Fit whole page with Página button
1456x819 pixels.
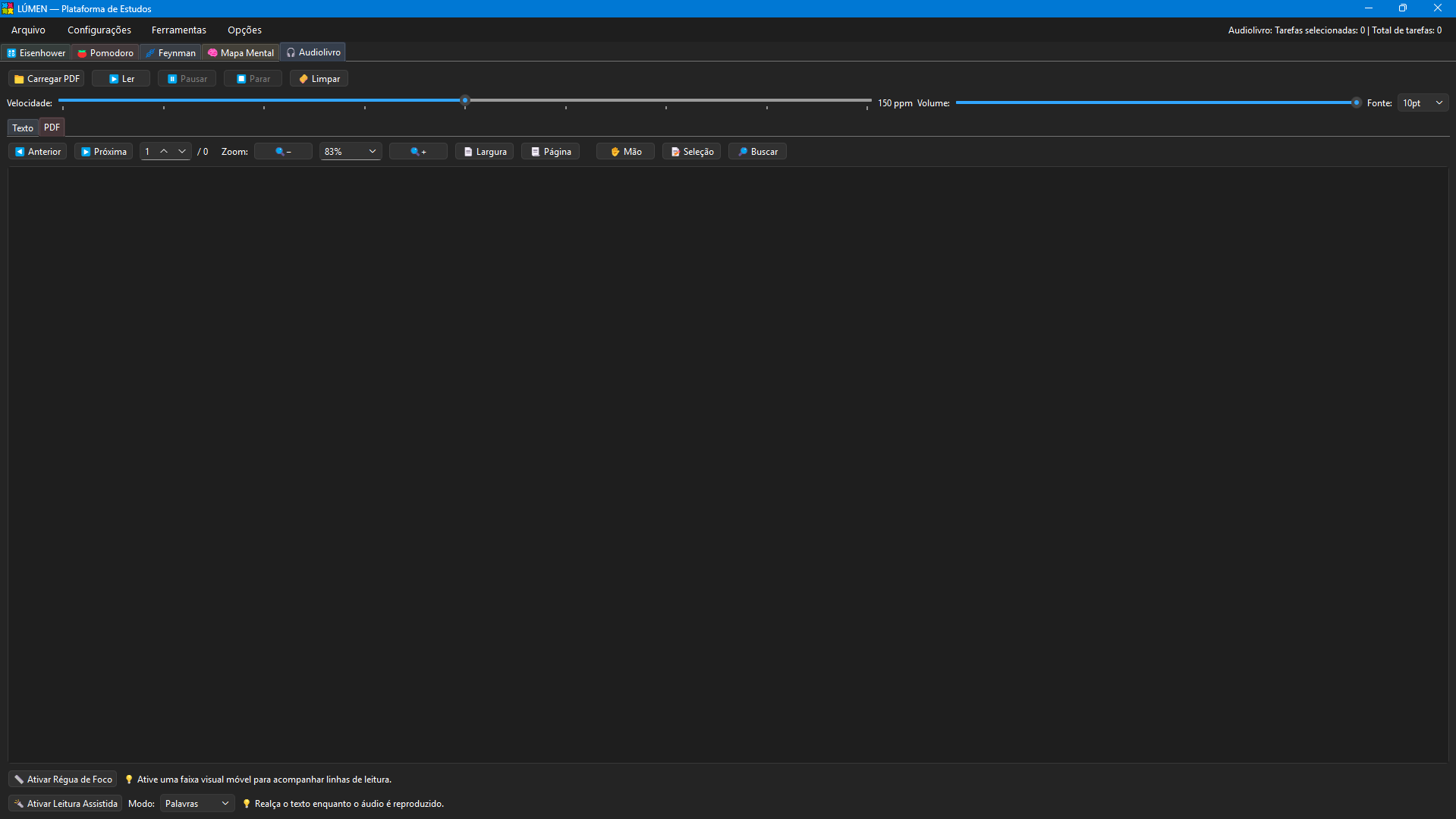pyautogui.click(x=550, y=152)
